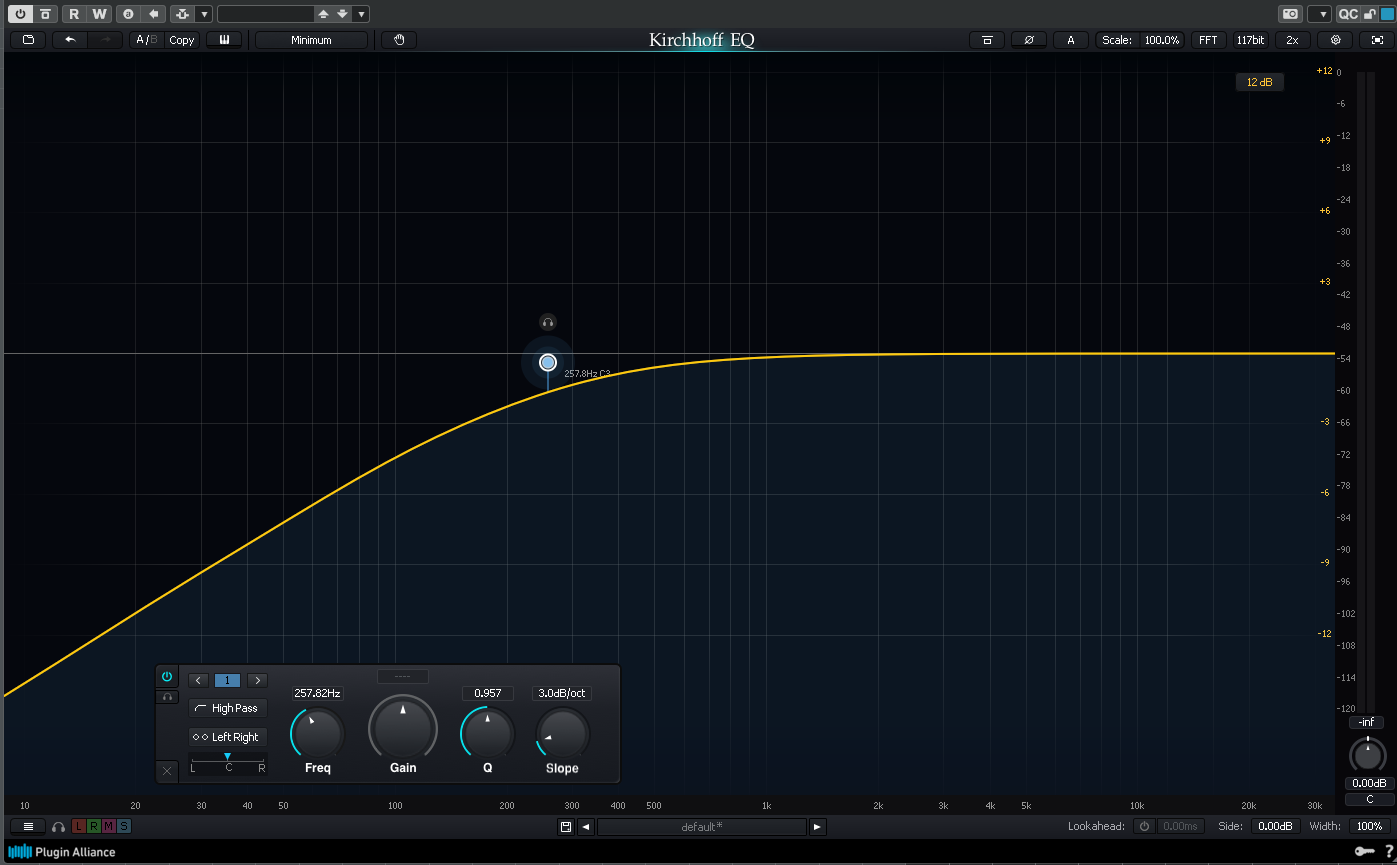
Task: Click the band number 1 indicator
Action: (x=227, y=680)
